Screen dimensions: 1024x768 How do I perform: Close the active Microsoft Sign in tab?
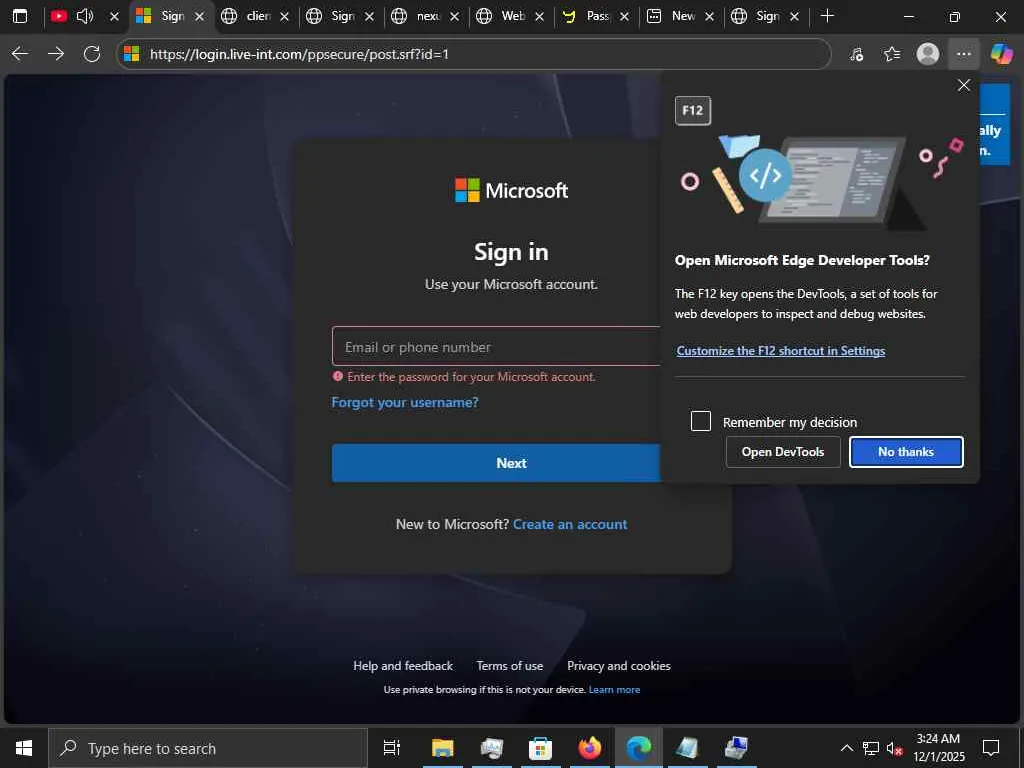[200, 16]
